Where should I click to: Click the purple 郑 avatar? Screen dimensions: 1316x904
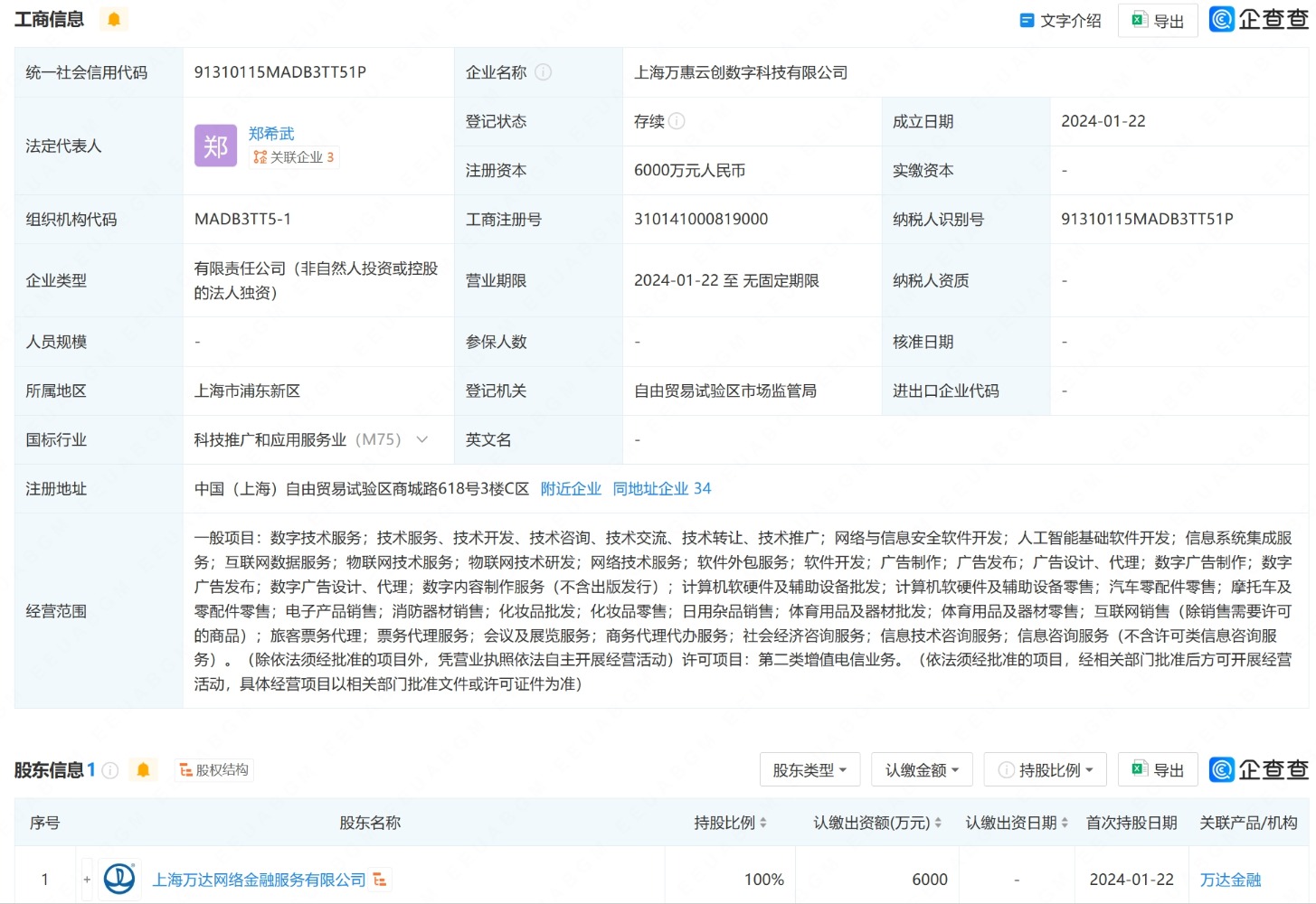click(215, 146)
